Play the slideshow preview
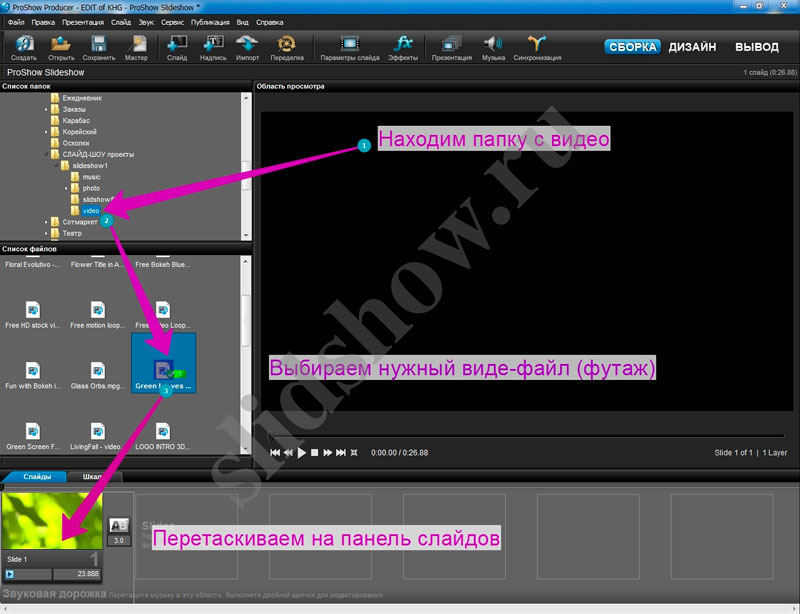The height and width of the screenshot is (614, 800). [x=302, y=453]
